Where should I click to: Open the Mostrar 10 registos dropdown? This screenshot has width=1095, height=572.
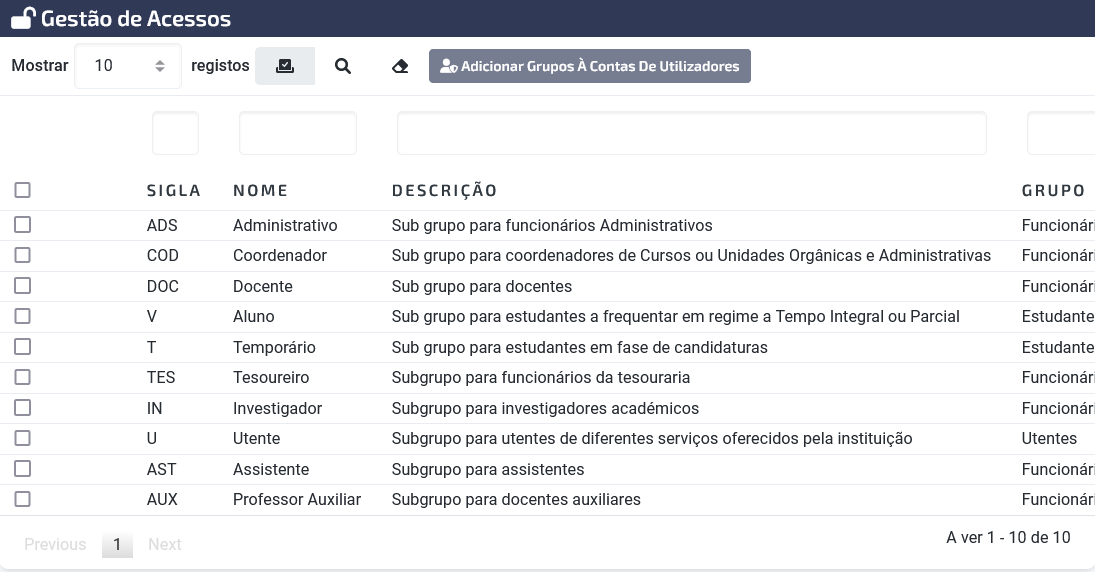[x=128, y=66]
